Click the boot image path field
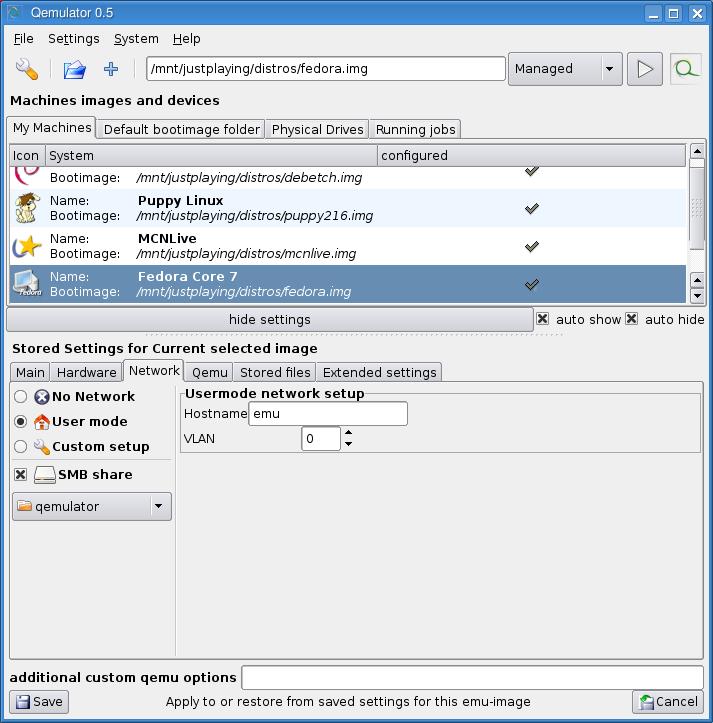 click(326, 69)
